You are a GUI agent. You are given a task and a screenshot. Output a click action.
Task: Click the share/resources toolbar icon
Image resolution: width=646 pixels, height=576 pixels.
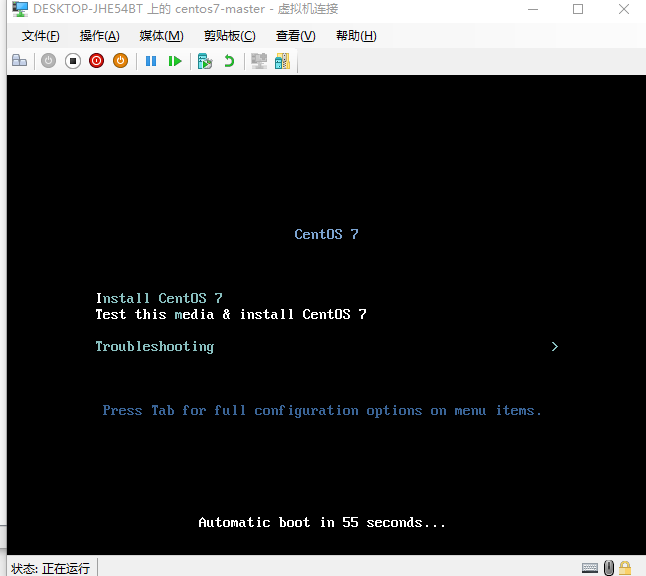(x=283, y=61)
